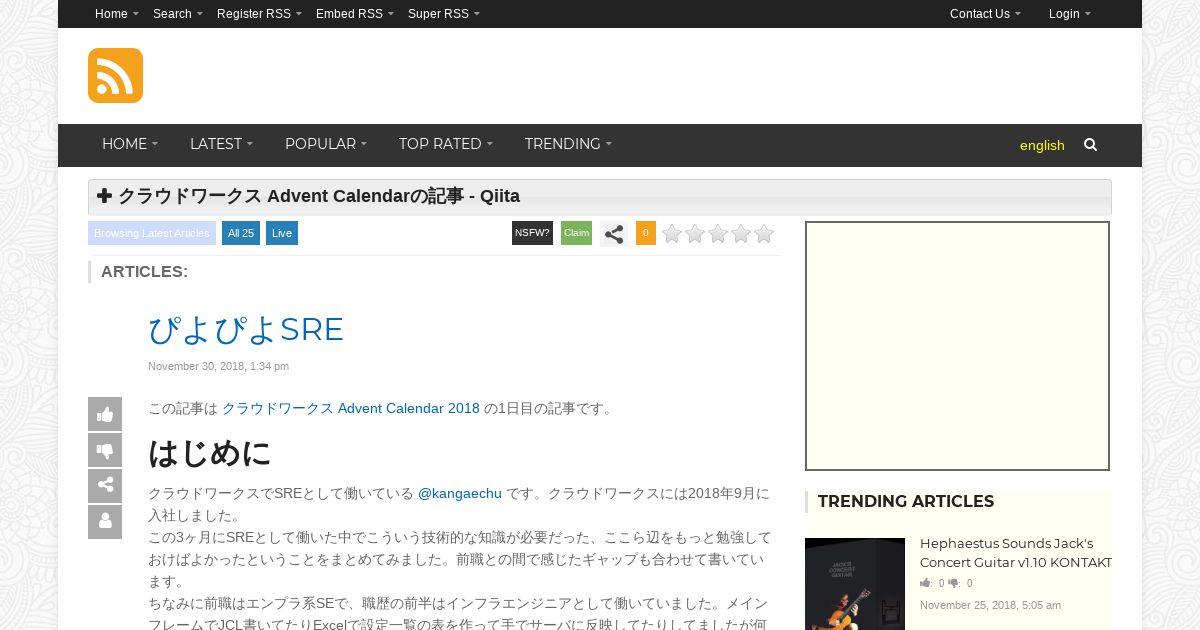Viewport: 1200px width, 630px height.
Task: Expand the Embed RSS menu
Action: 354,14
